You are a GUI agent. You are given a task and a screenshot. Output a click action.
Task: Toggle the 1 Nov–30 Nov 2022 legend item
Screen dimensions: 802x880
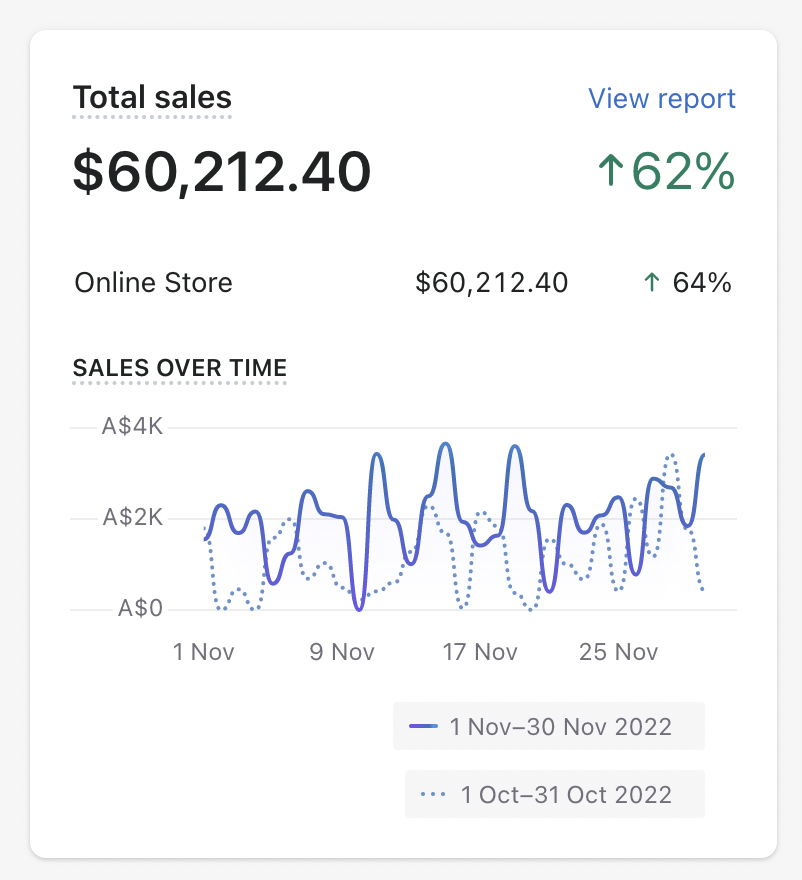tap(549, 726)
